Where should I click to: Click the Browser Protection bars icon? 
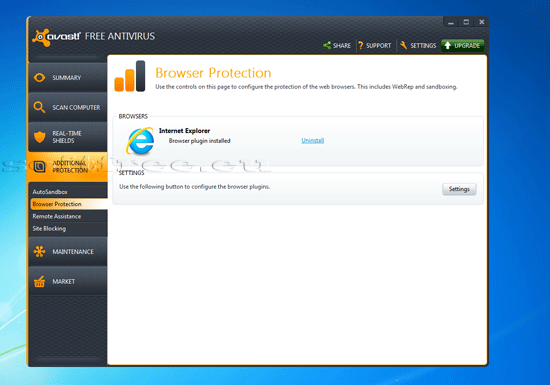tap(130, 76)
